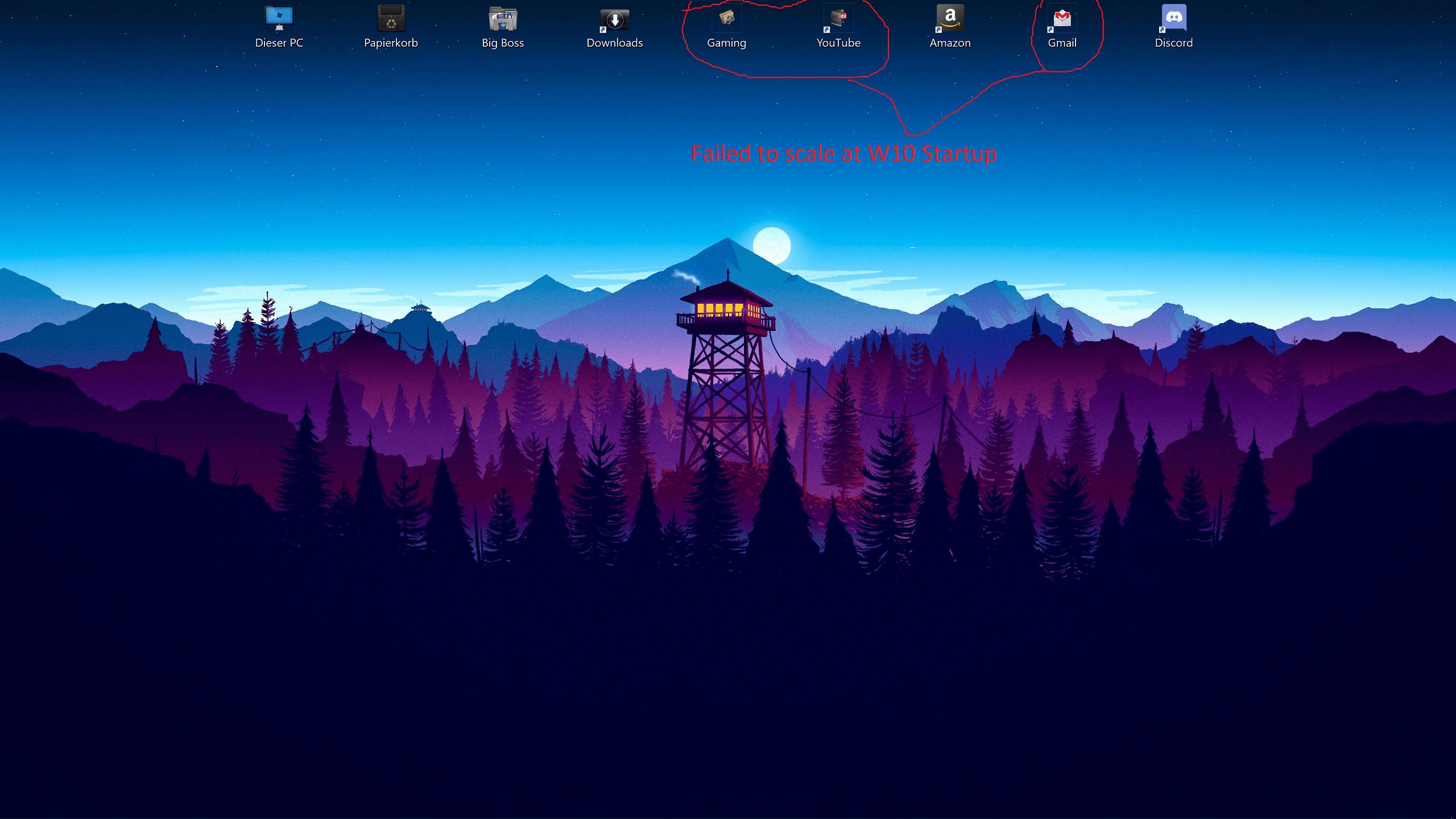1456x819 pixels.
Task: Click the "Amazon" label text
Action: coord(950,43)
